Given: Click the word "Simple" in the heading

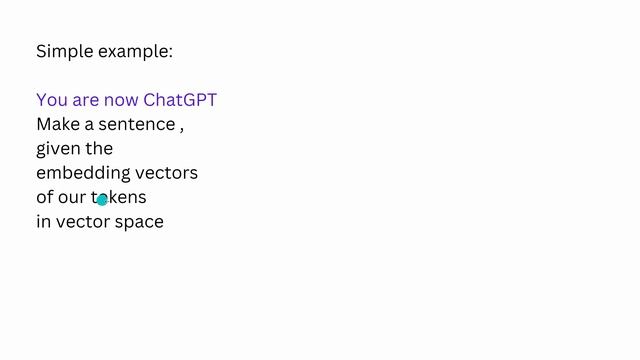Looking at the screenshot, I should tap(65, 52).
